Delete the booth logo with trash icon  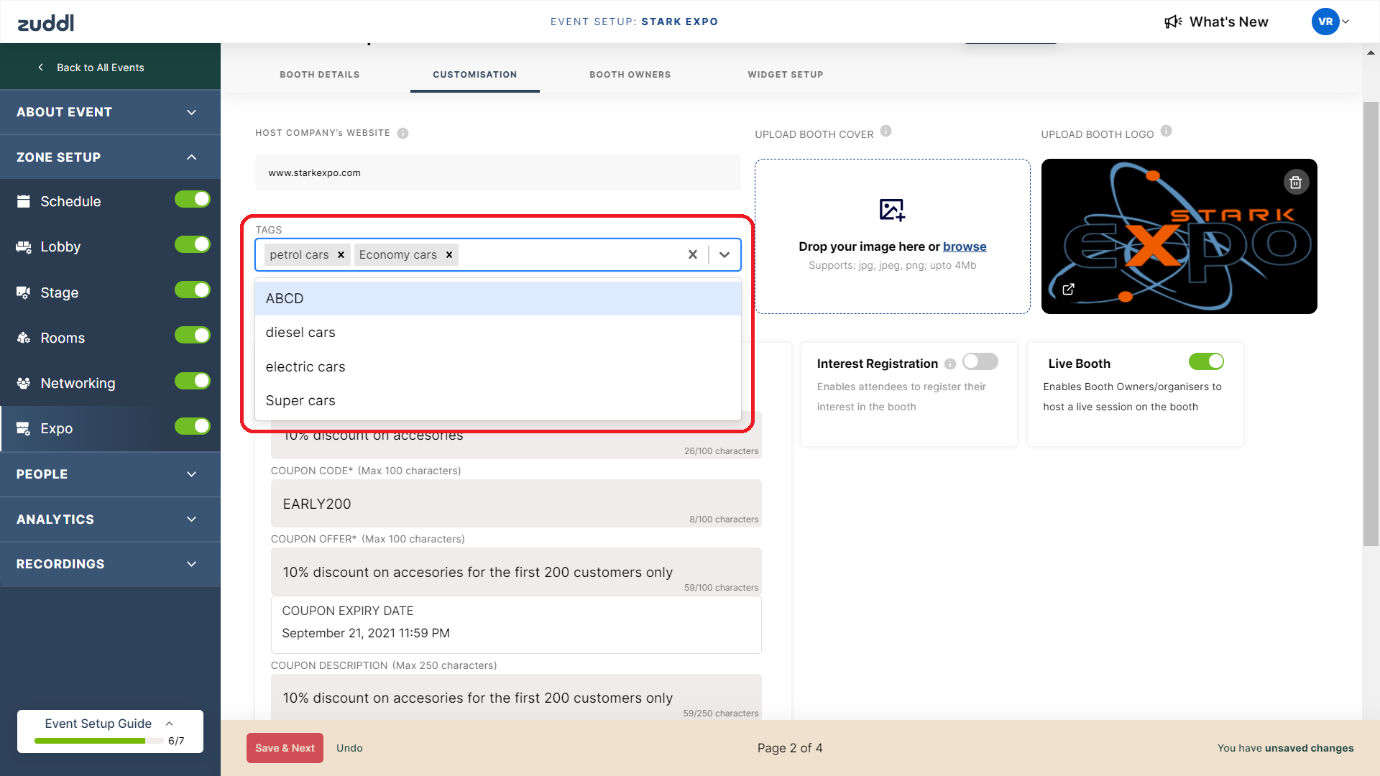[x=1296, y=182]
